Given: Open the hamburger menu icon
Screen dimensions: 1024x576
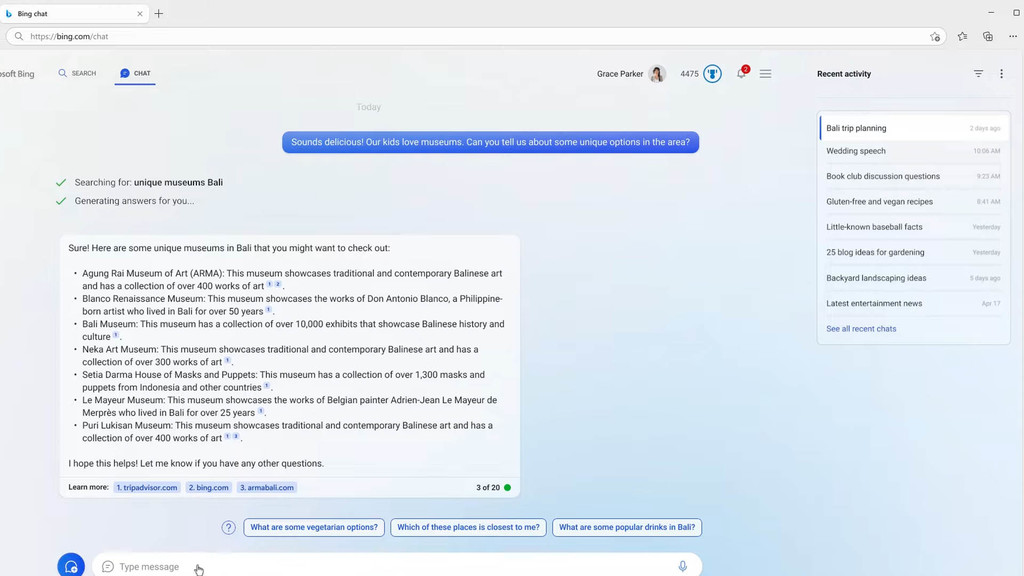Looking at the screenshot, I should [x=765, y=74].
